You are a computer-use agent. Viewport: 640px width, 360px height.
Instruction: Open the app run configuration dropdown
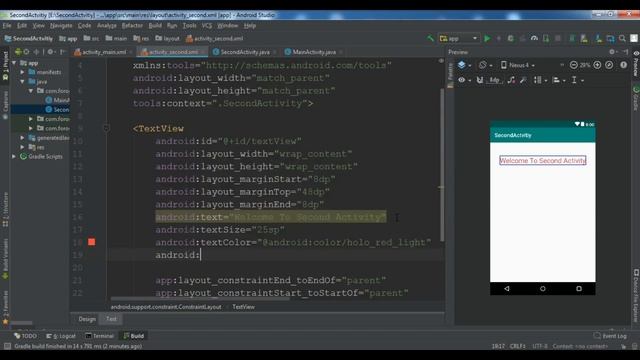click(458, 38)
